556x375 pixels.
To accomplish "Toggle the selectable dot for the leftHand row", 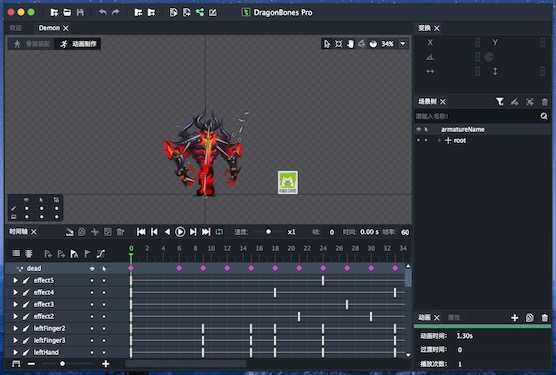I will tap(104, 352).
